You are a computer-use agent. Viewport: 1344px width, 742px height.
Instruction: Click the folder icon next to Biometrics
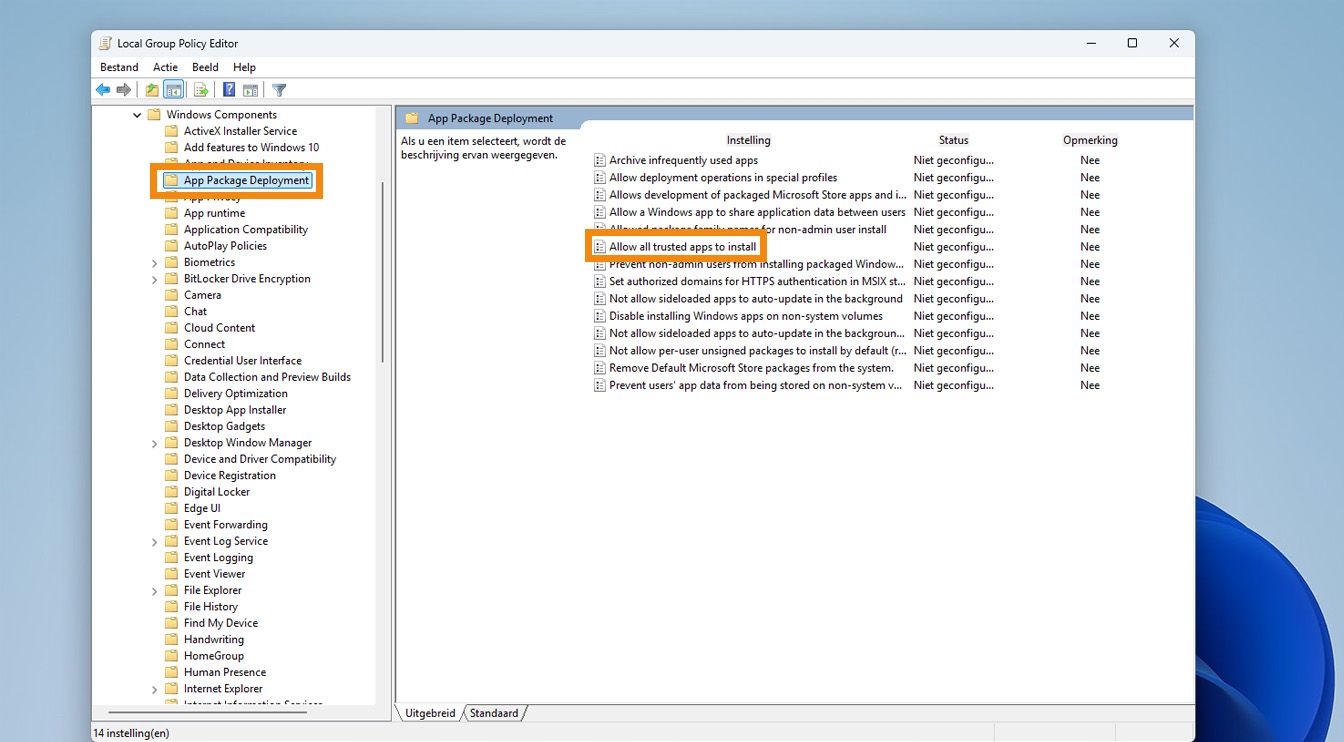pyautogui.click(x=171, y=262)
